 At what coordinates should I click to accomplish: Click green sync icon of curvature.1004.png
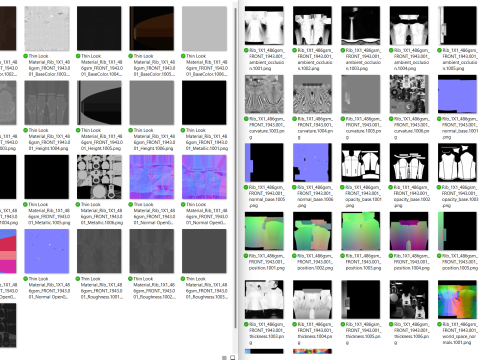(x=295, y=119)
